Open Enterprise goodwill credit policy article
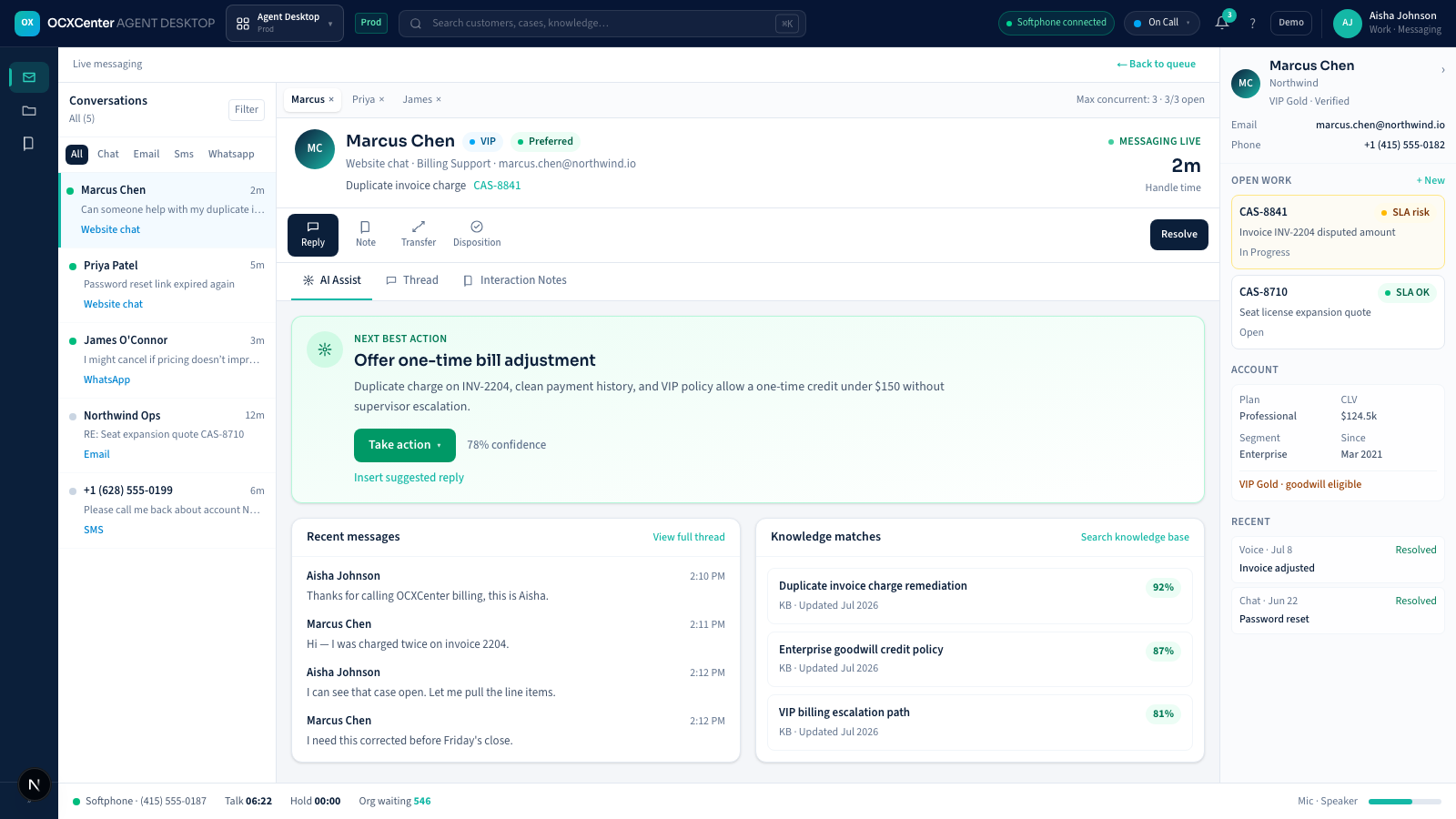Screen dimensions: 1456x819 click(x=979, y=659)
